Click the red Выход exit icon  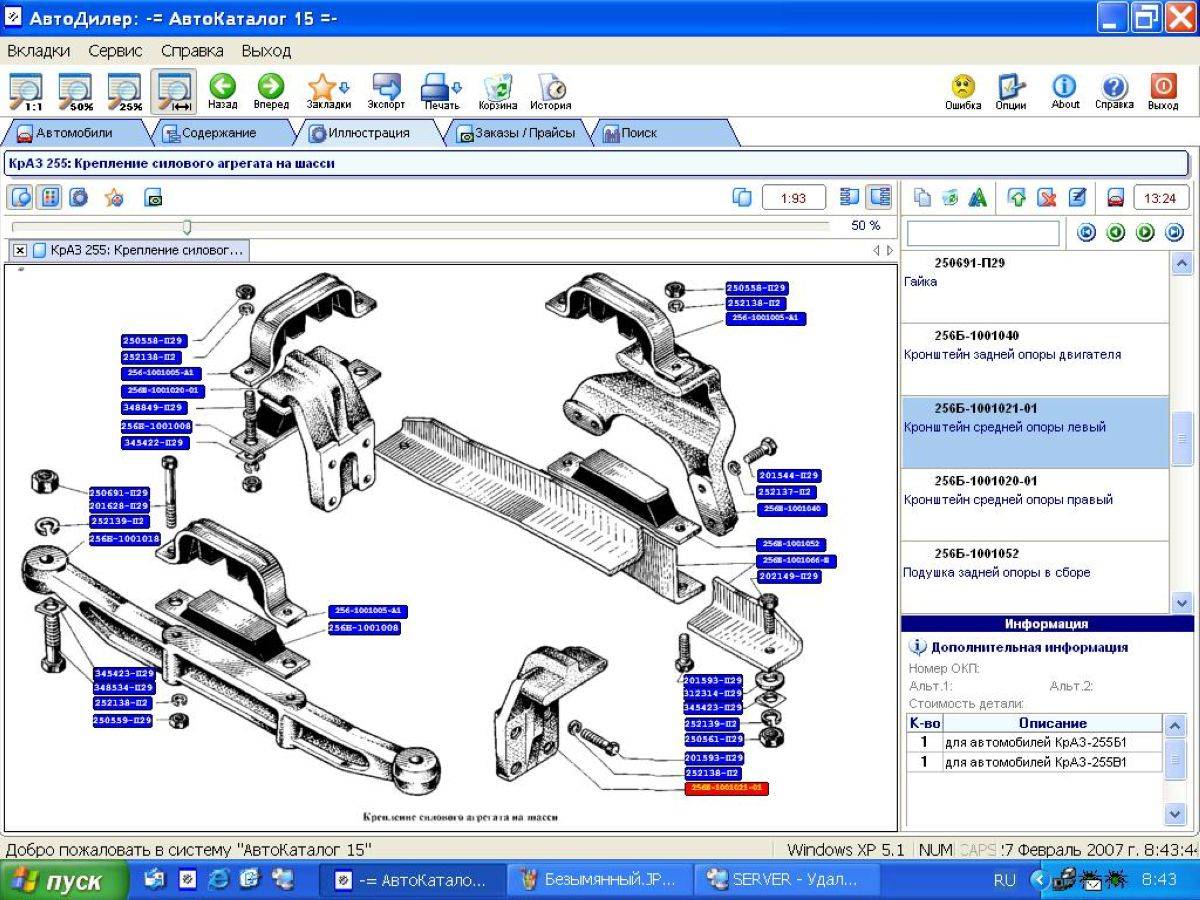coord(1163,91)
